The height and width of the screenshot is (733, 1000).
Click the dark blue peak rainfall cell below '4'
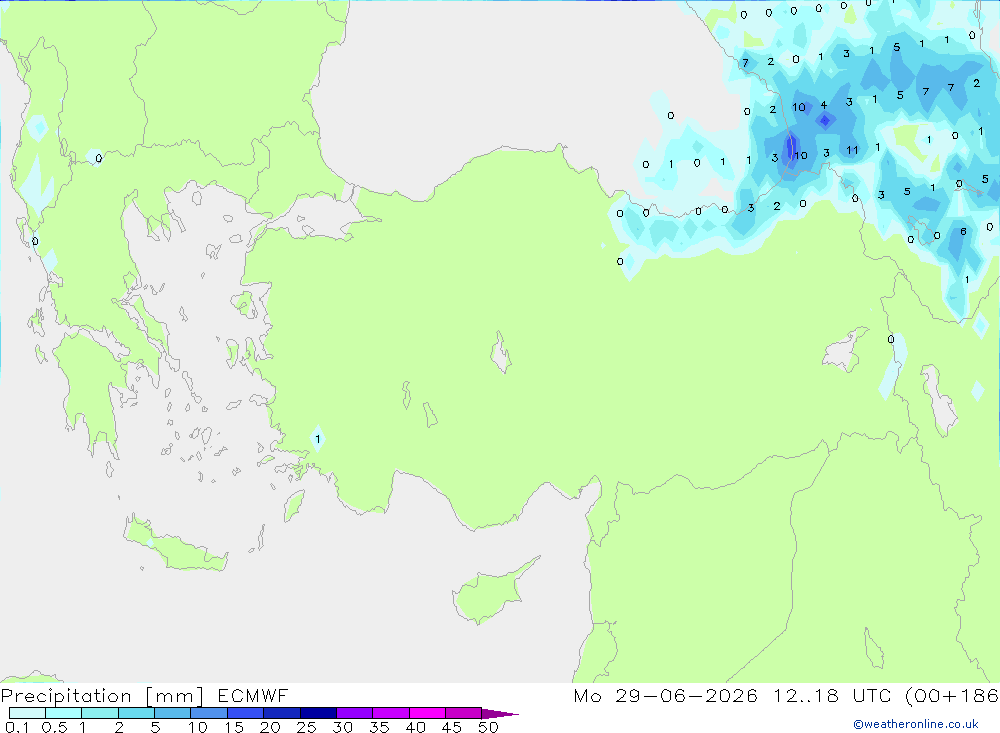825,120
